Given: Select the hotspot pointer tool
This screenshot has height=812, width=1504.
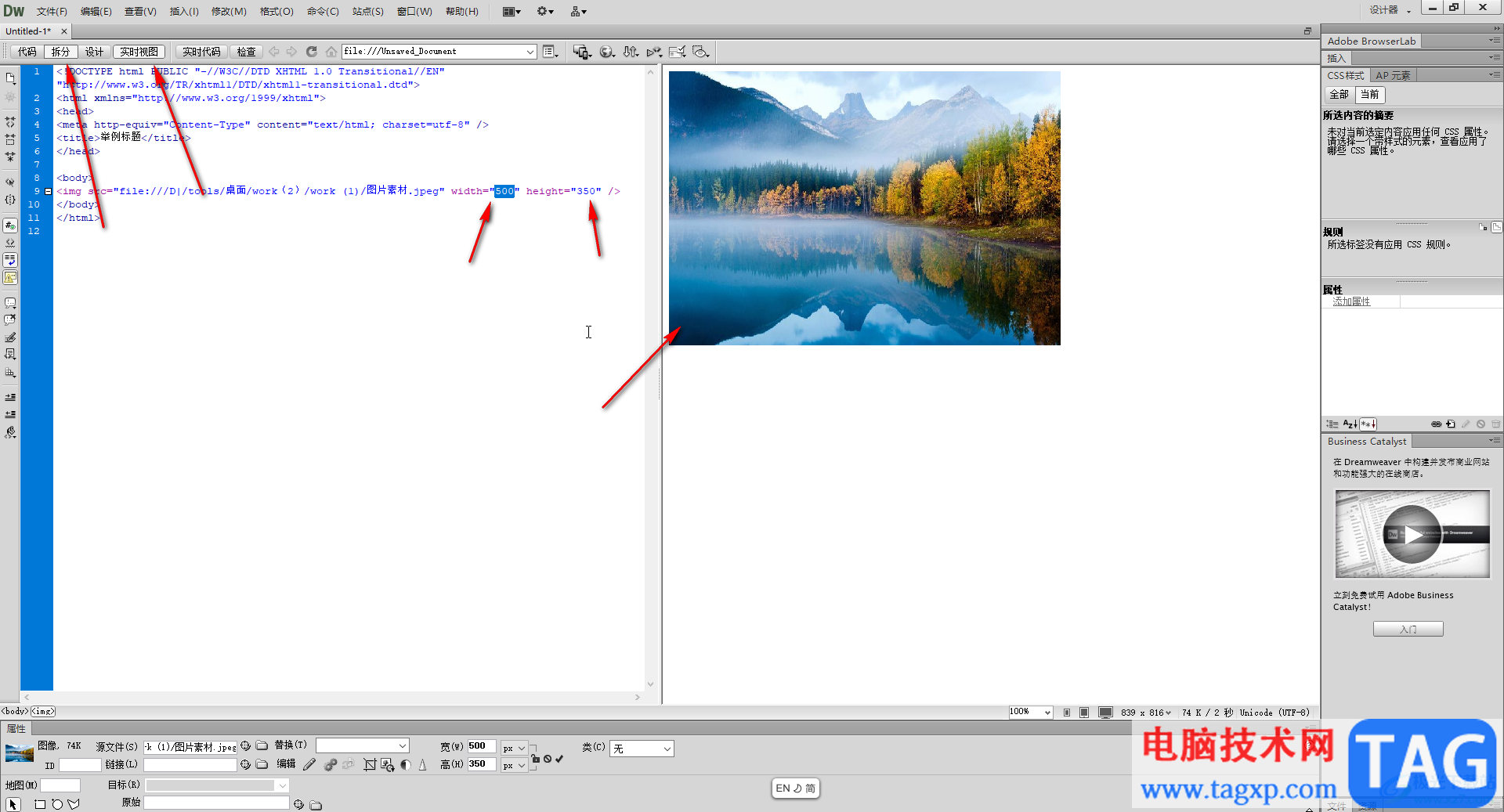Looking at the screenshot, I should point(13,804).
